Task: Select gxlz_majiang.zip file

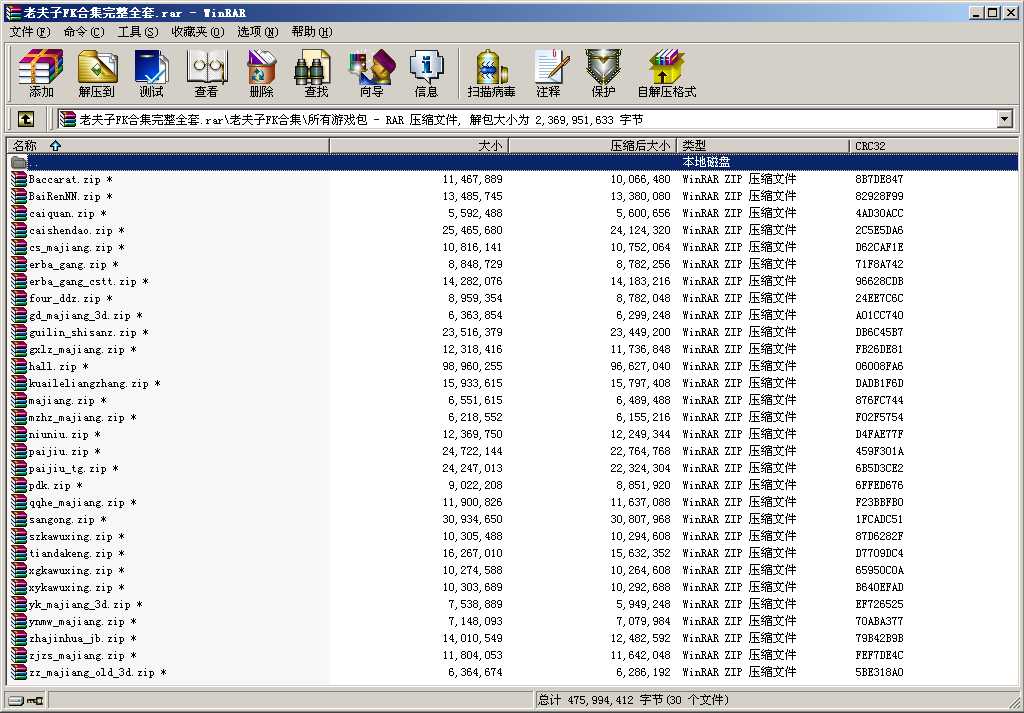Action: click(83, 349)
